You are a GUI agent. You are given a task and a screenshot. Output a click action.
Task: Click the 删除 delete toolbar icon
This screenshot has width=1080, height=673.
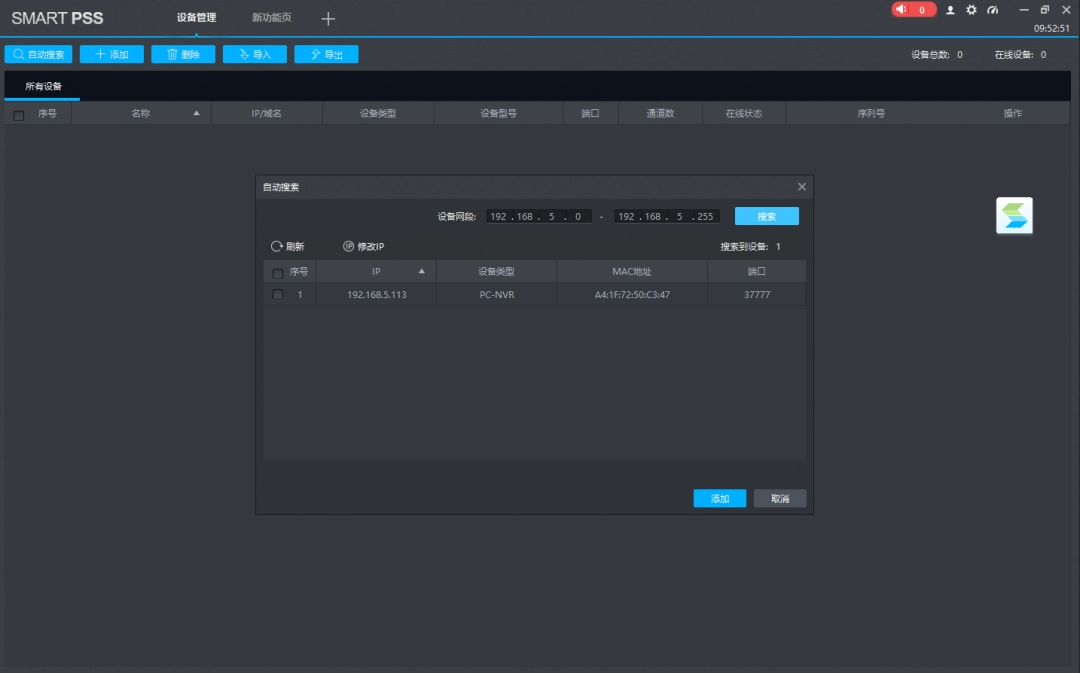183,54
